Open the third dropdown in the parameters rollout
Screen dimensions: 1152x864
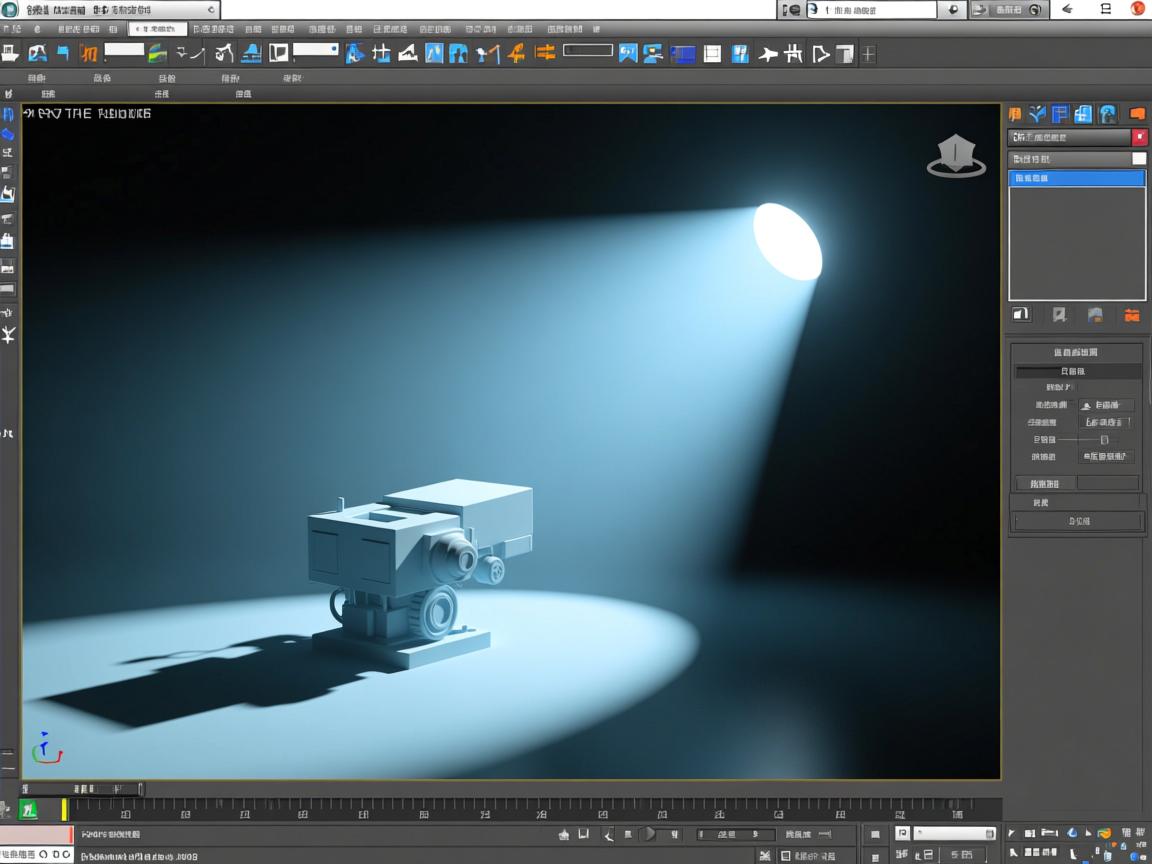1107,456
